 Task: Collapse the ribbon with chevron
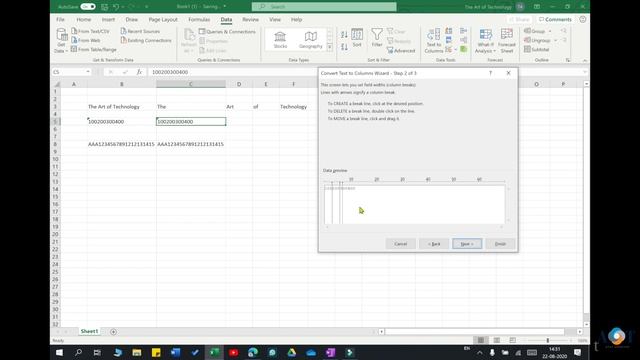(x=584, y=60)
